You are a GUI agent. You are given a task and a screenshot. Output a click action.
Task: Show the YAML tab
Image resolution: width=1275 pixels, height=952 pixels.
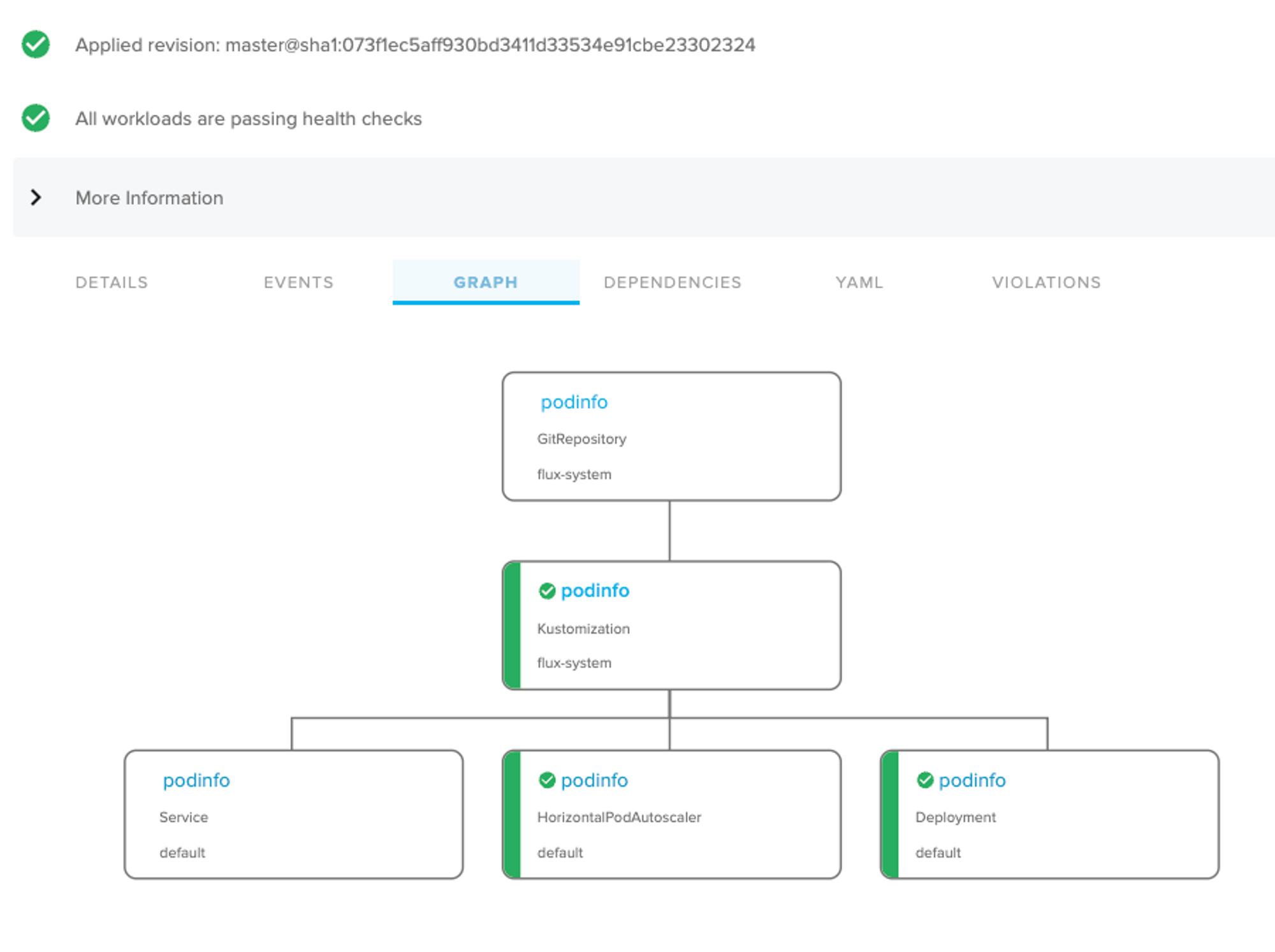coord(859,282)
